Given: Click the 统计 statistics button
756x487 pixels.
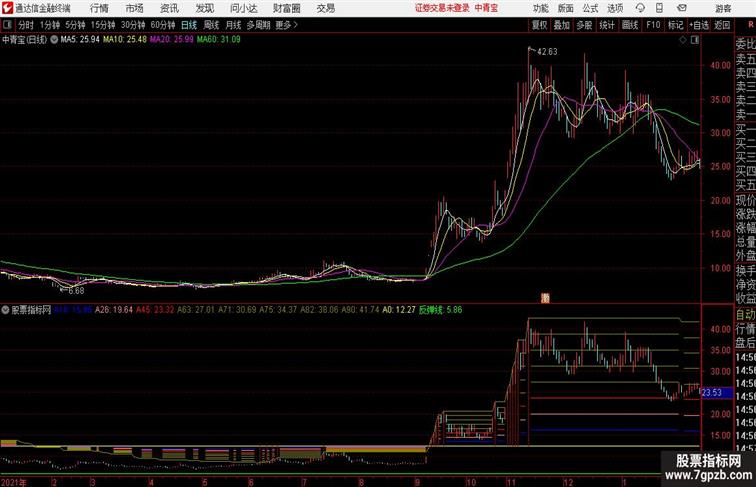Looking at the screenshot, I should [x=607, y=25].
